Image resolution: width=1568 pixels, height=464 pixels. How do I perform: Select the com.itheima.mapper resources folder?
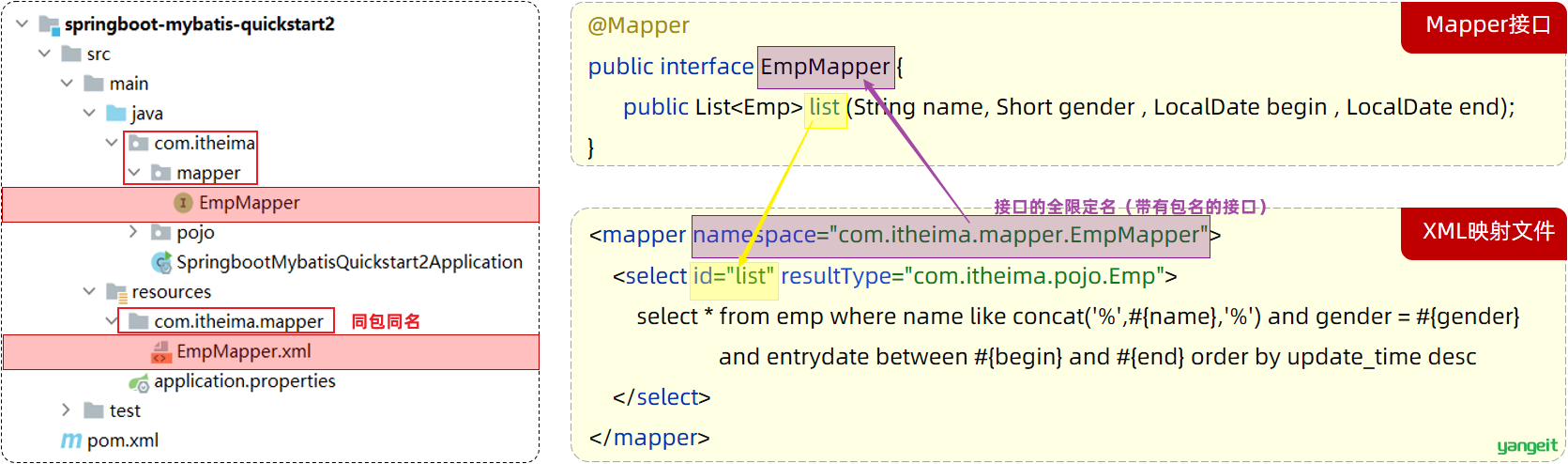[238, 321]
